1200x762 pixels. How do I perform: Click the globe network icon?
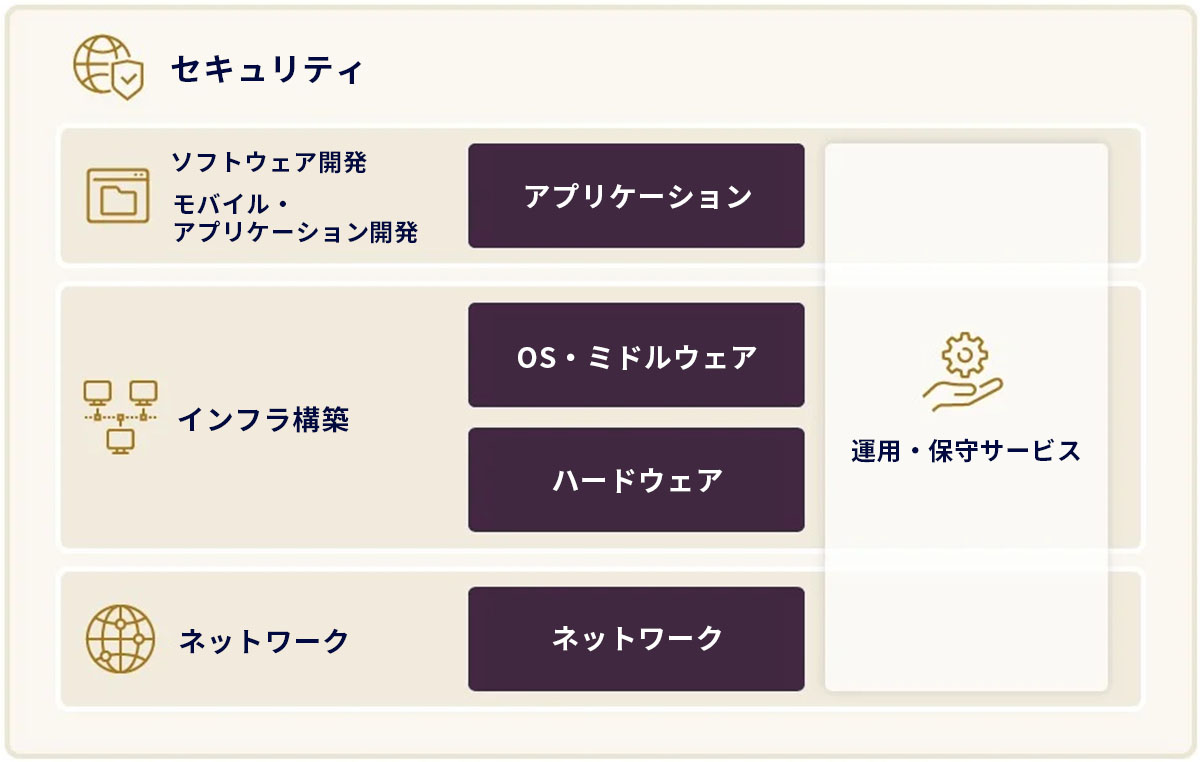(120, 639)
